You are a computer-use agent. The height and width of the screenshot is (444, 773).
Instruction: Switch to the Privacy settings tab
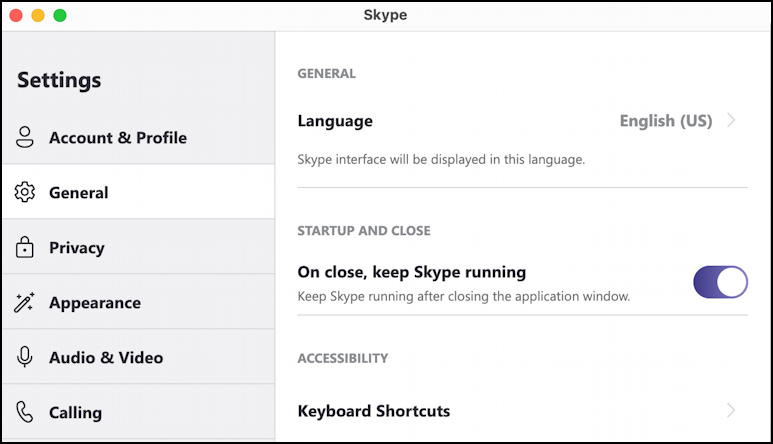point(77,248)
